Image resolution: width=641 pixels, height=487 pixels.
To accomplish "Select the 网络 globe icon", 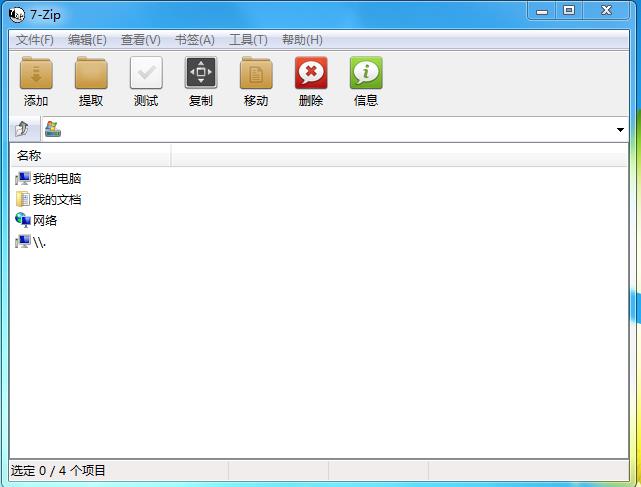I will 23,220.
